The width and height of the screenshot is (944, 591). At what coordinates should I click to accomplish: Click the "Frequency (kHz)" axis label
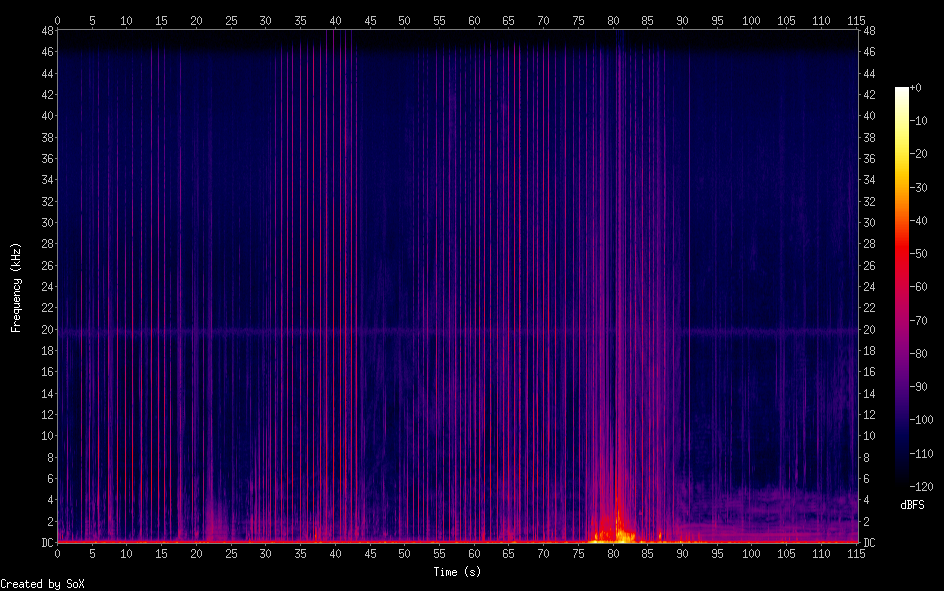pos(16,287)
